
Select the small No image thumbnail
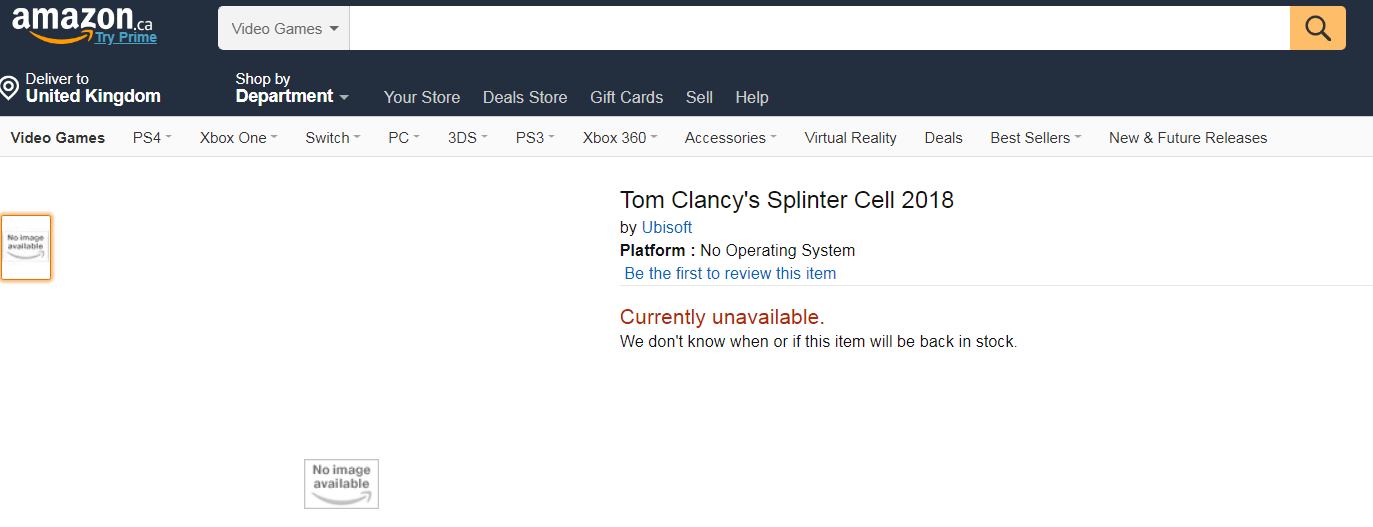(26, 247)
